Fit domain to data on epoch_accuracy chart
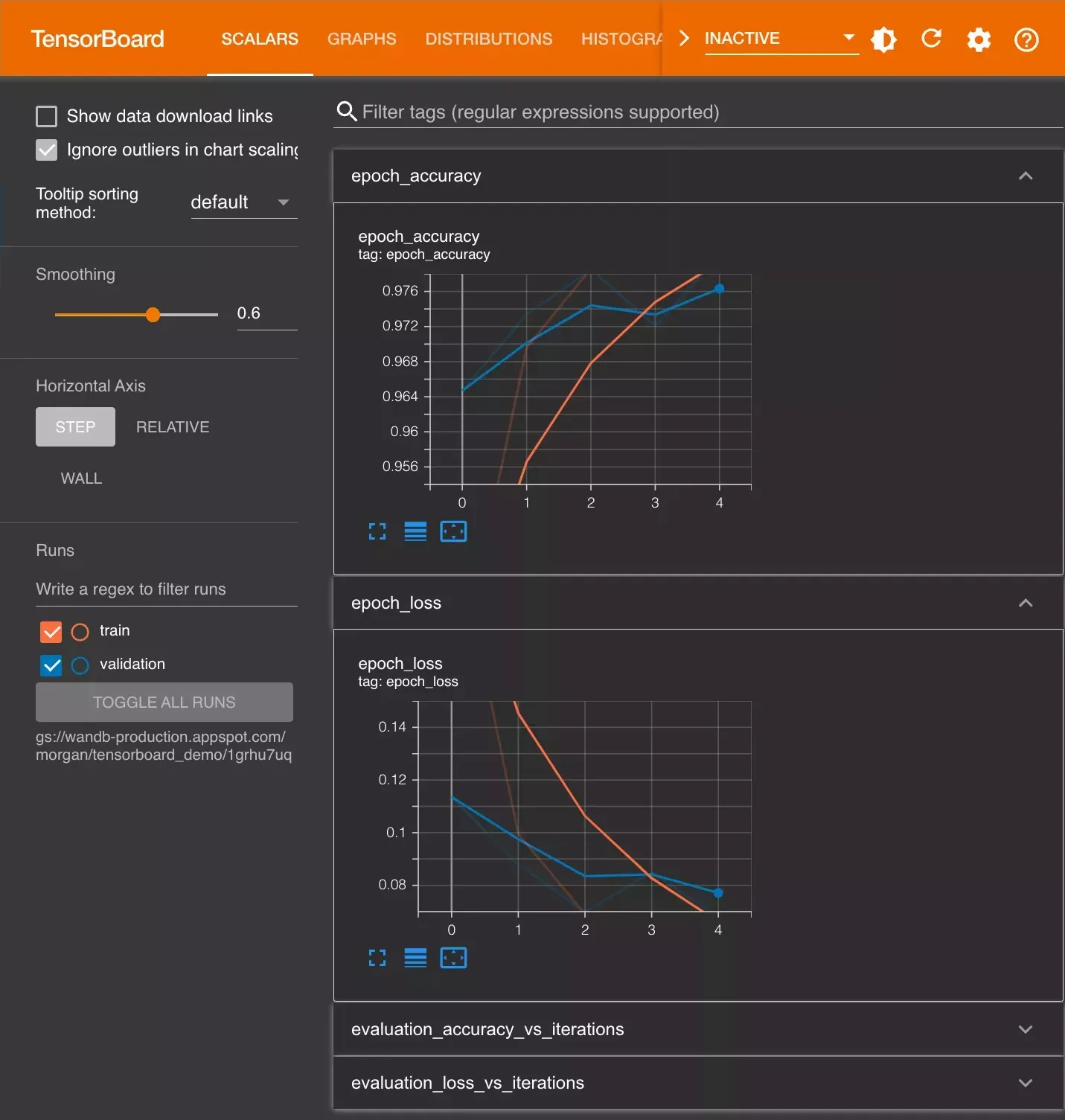Viewport: 1065px width, 1120px height. pyautogui.click(x=453, y=531)
